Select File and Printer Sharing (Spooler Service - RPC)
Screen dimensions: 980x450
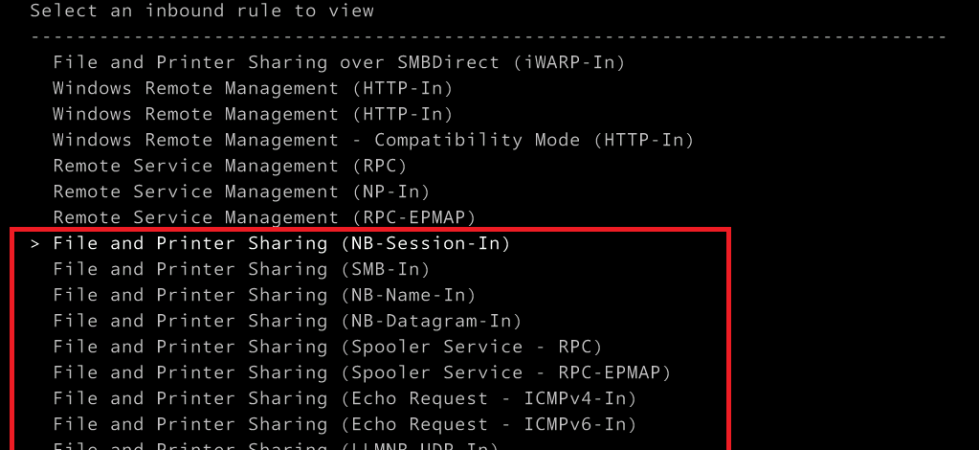327,347
